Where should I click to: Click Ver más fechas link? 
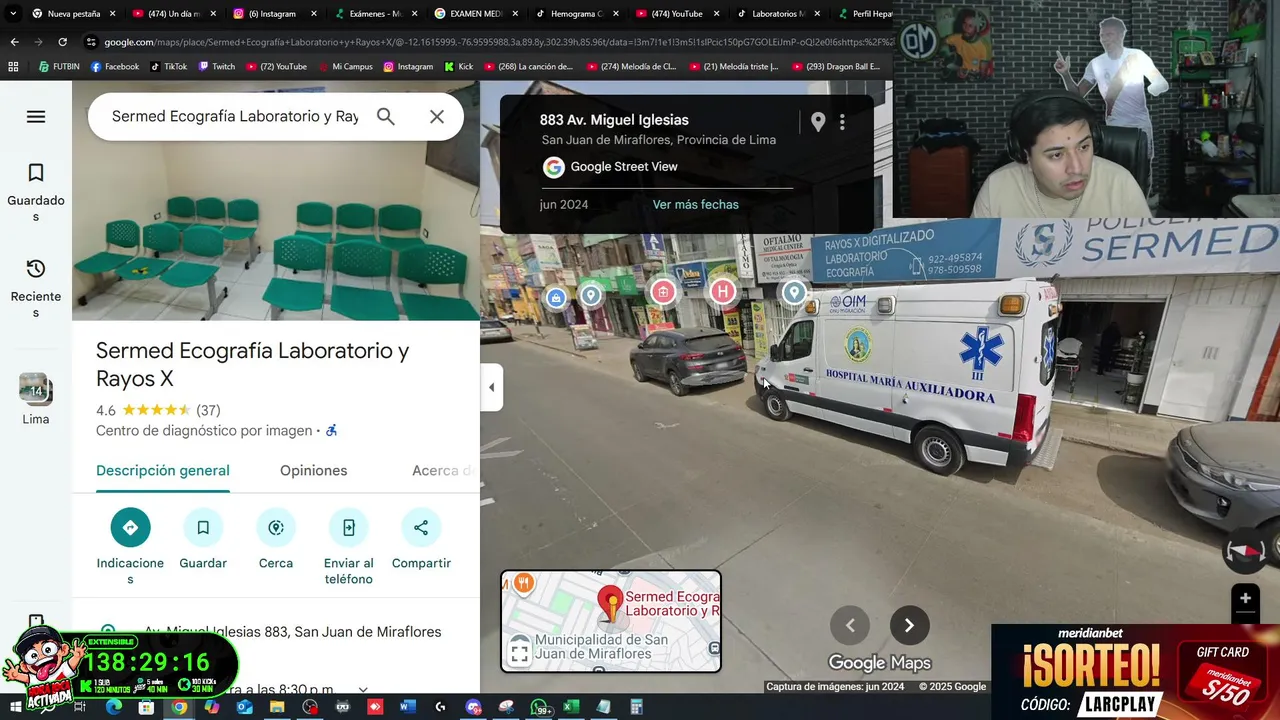(x=696, y=204)
